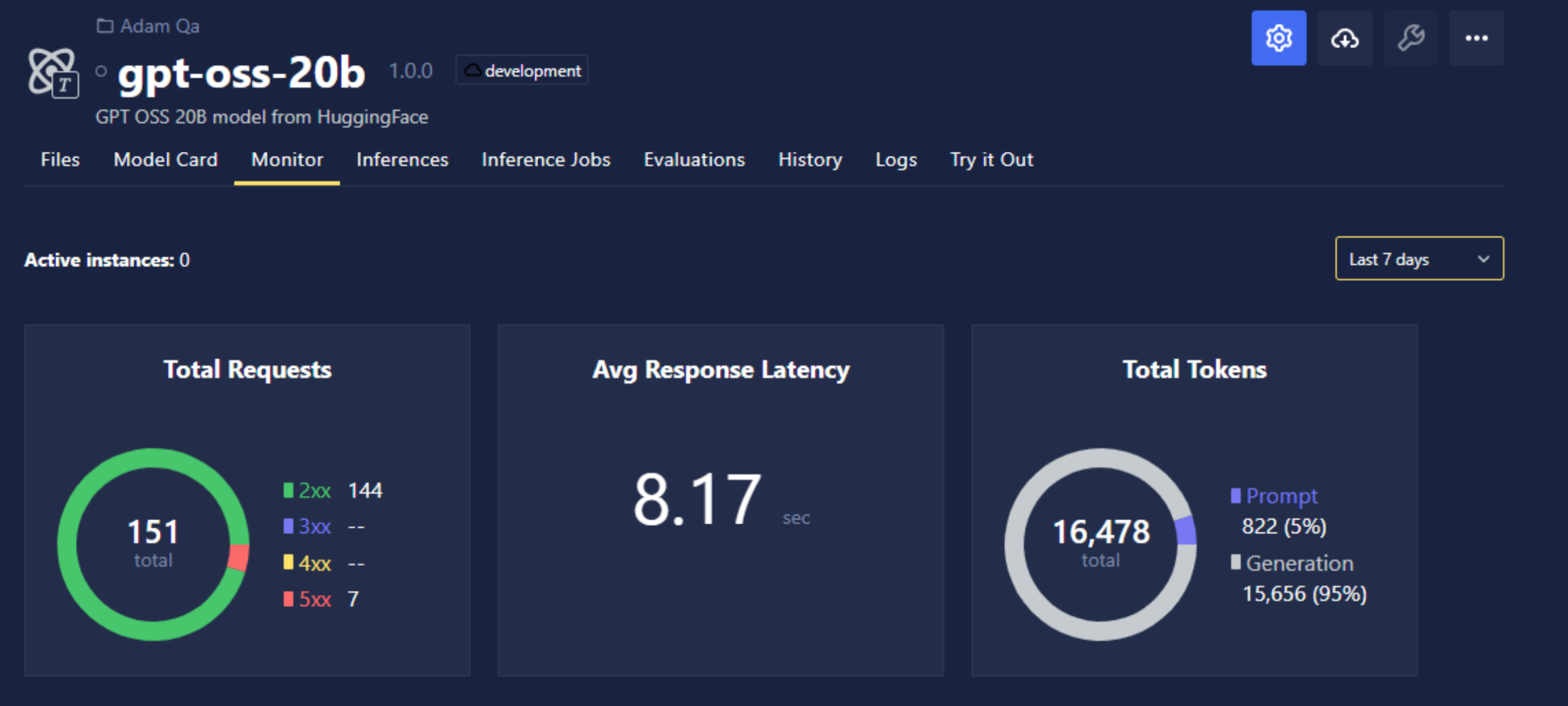Viewport: 1568px width, 706px height.
Task: Click the cloud download icon
Action: tap(1345, 38)
